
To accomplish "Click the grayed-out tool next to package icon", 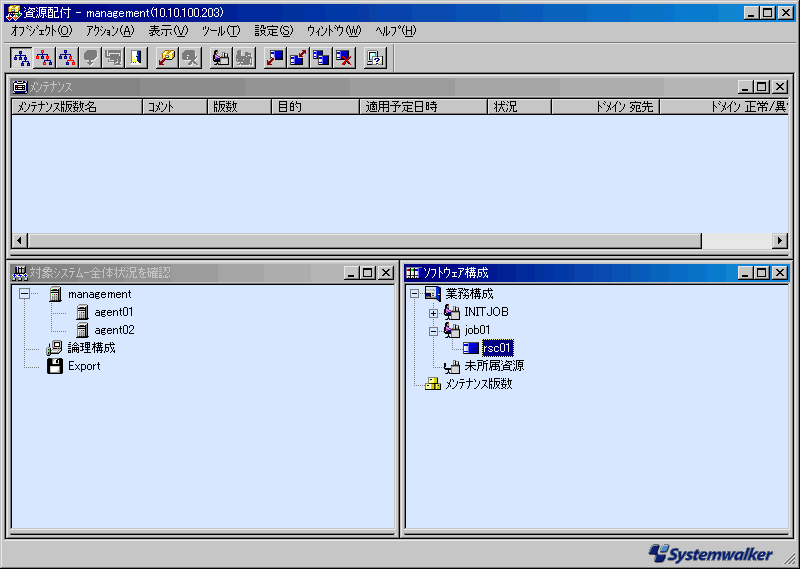I will (190, 58).
